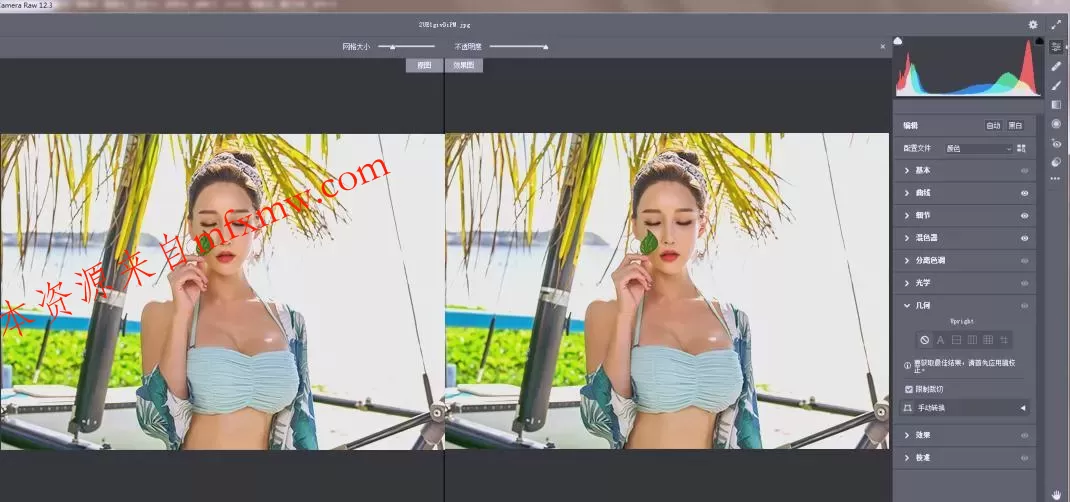This screenshot has height=502, width=1070.
Task: Switch to the 效果图 view tab
Action: coord(464,65)
